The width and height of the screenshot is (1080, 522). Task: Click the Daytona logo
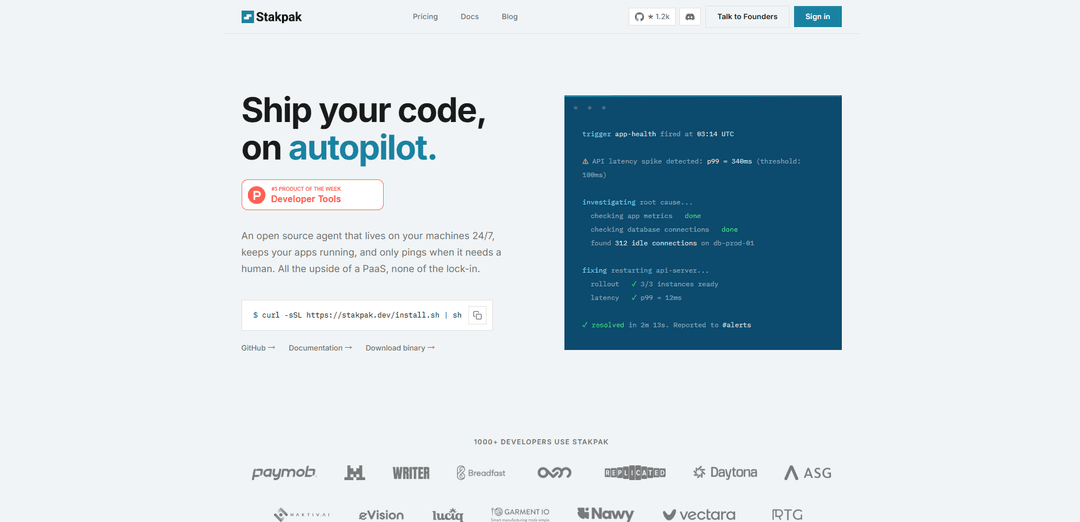[725, 472]
